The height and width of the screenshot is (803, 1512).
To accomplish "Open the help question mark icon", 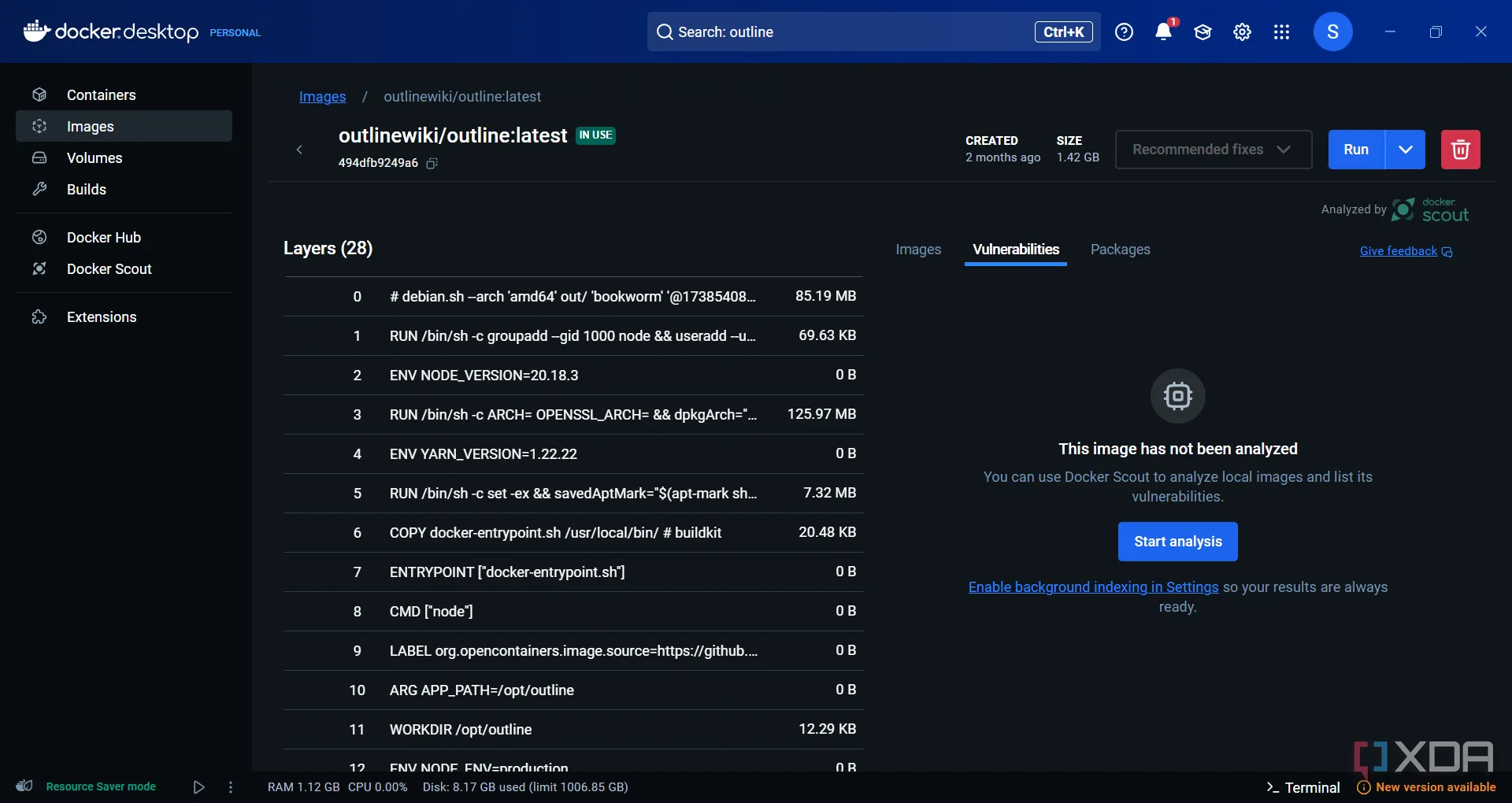I will tap(1124, 32).
